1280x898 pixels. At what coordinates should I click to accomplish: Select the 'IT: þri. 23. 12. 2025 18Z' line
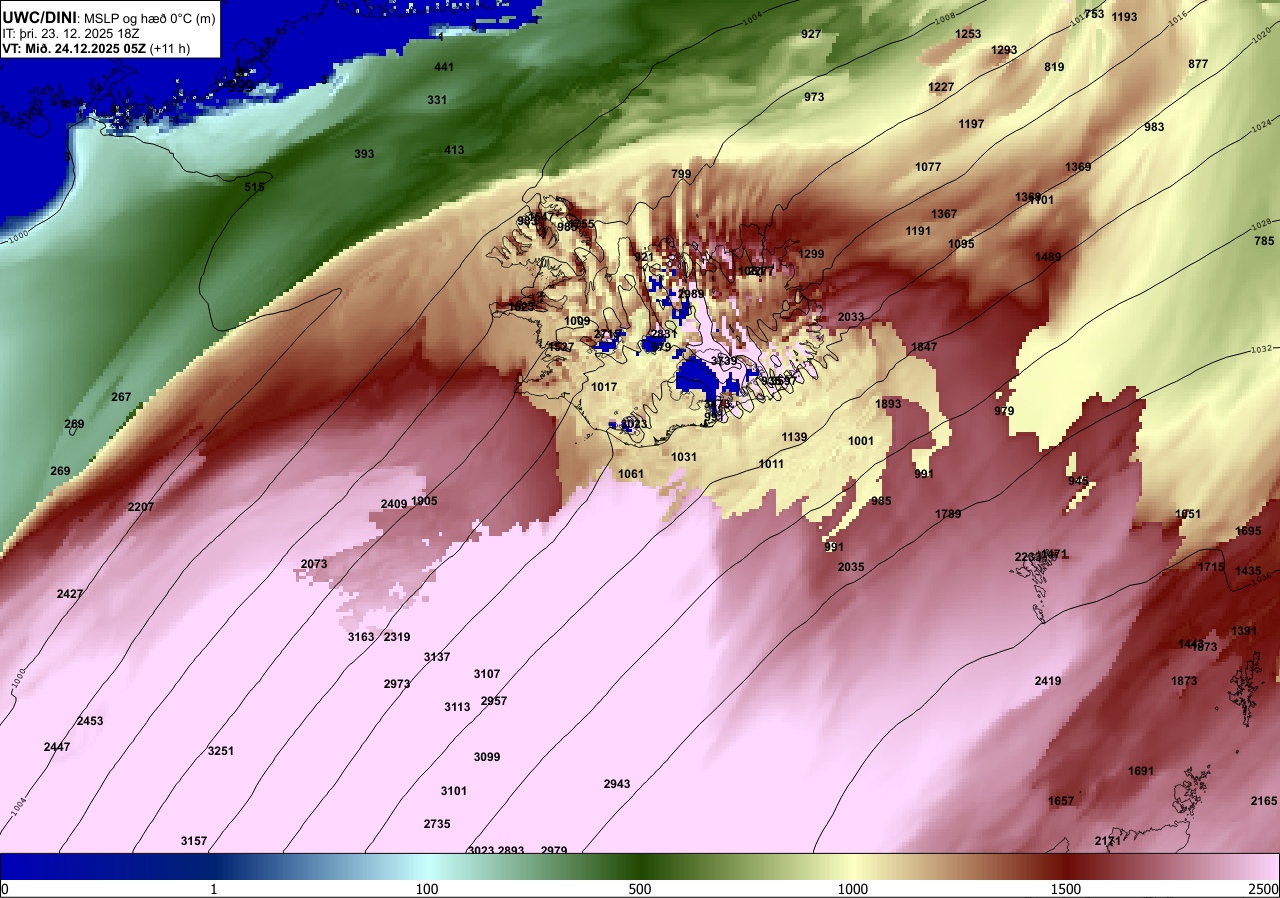pyautogui.click(x=70, y=32)
